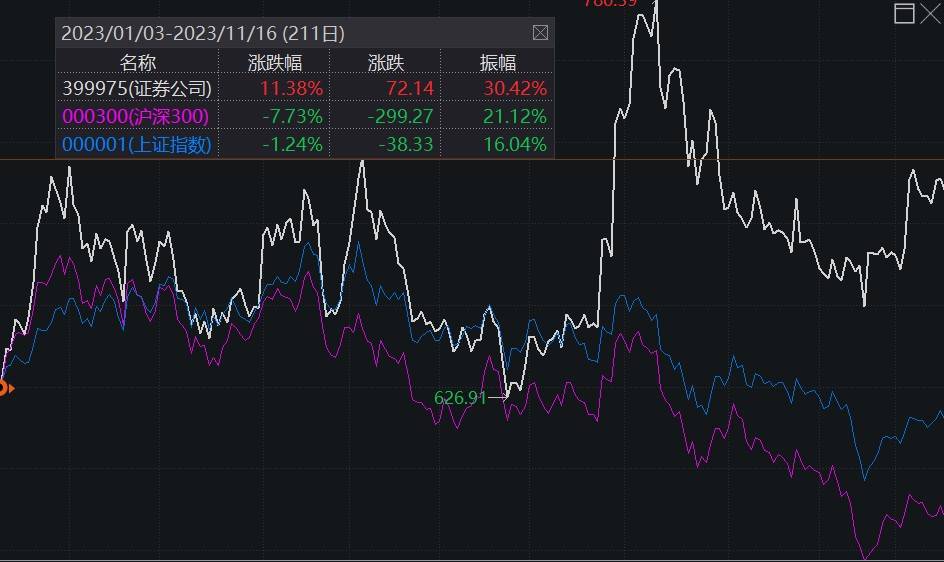Viewport: 944px width, 562px height.
Task: Click the red high price label at top
Action: click(x=610, y=3)
